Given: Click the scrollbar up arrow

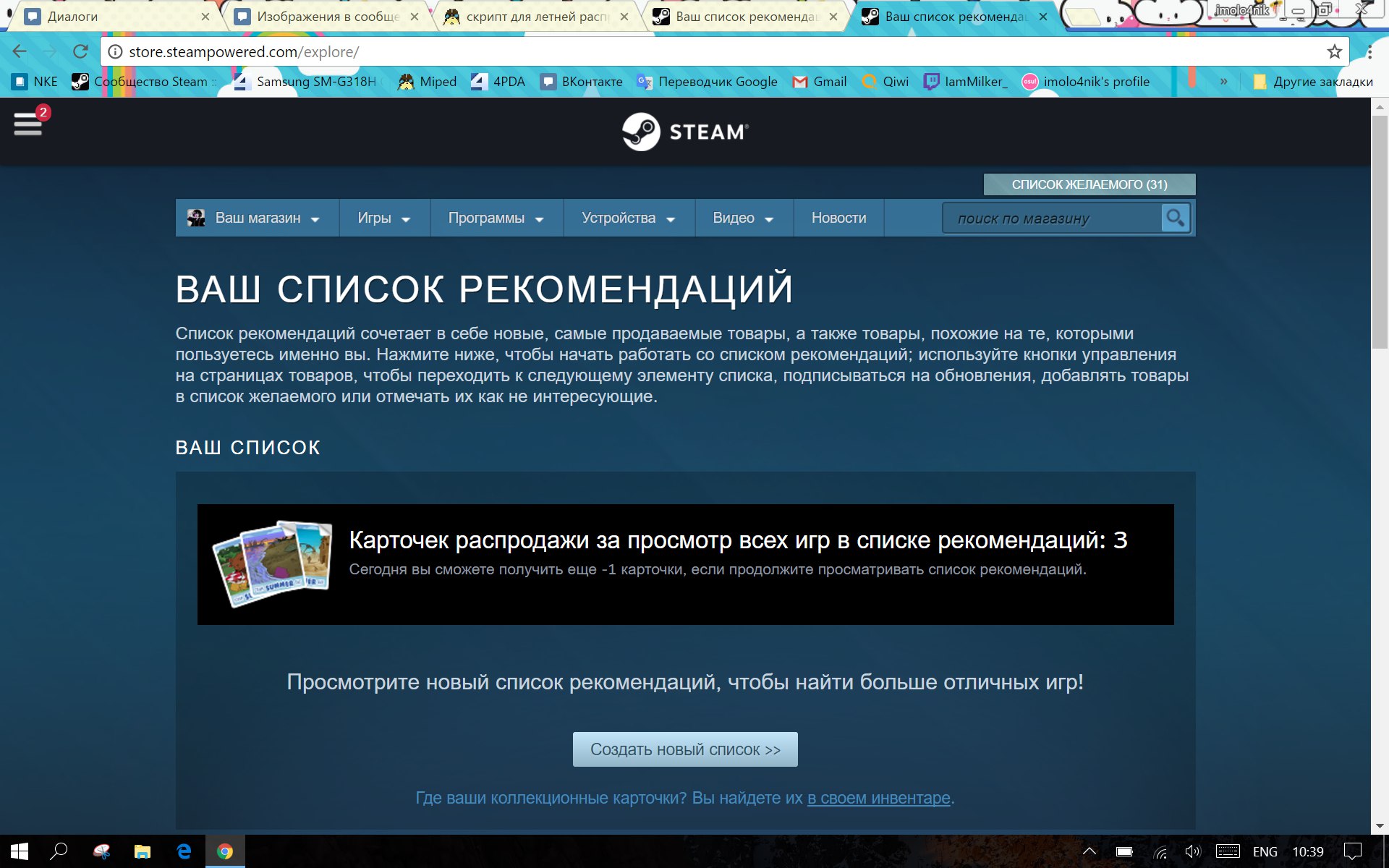Looking at the screenshot, I should tap(1380, 106).
